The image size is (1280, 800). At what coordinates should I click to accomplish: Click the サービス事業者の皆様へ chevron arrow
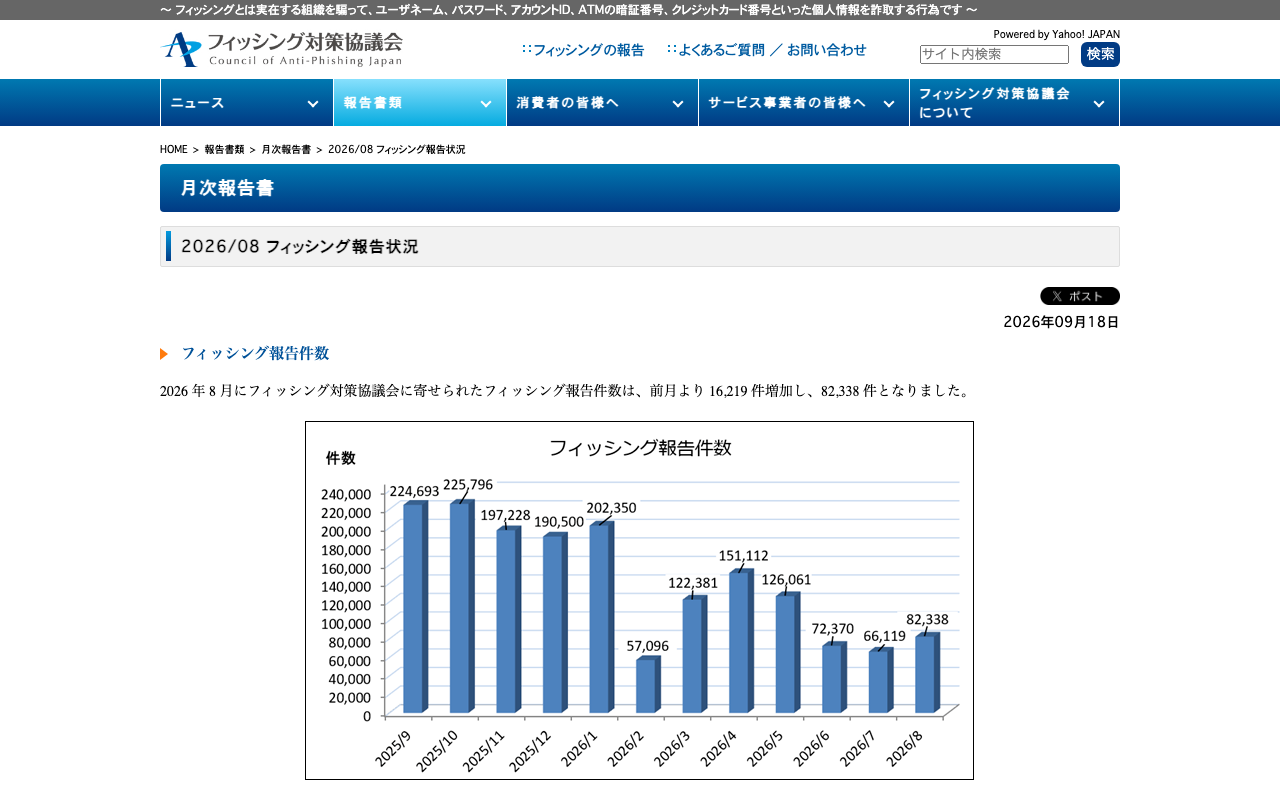coord(889,104)
